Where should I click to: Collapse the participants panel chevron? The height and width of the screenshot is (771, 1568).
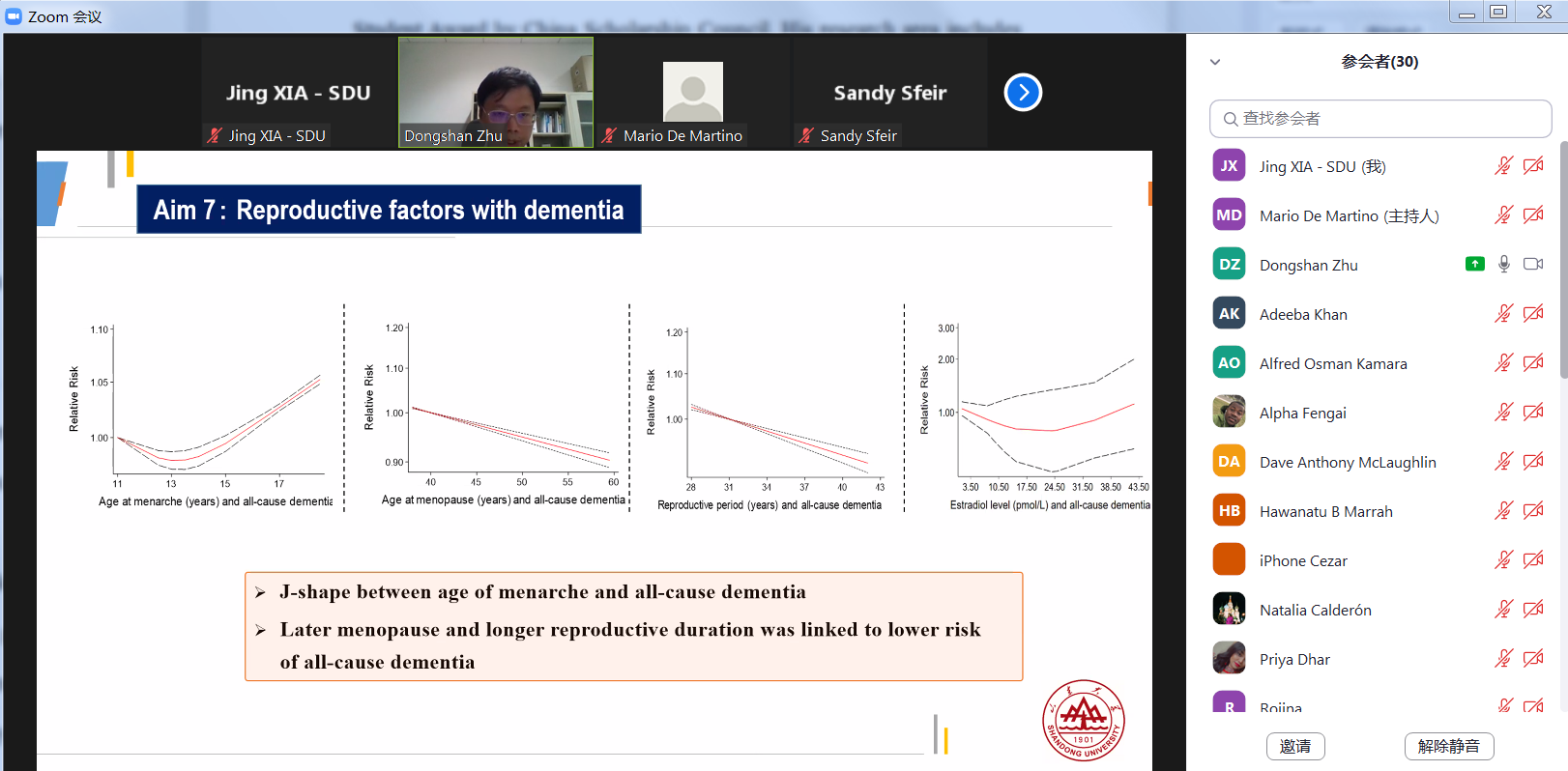click(1215, 62)
